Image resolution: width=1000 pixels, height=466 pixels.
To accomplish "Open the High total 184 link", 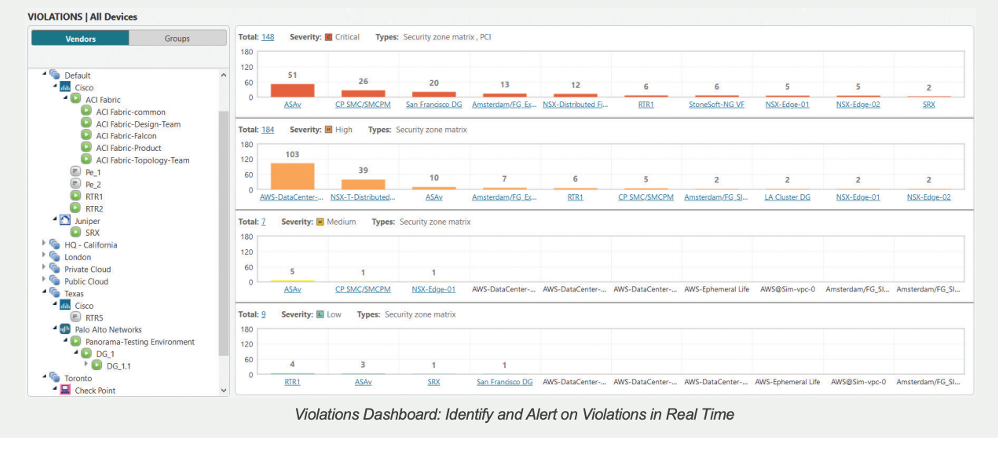I will (x=268, y=129).
